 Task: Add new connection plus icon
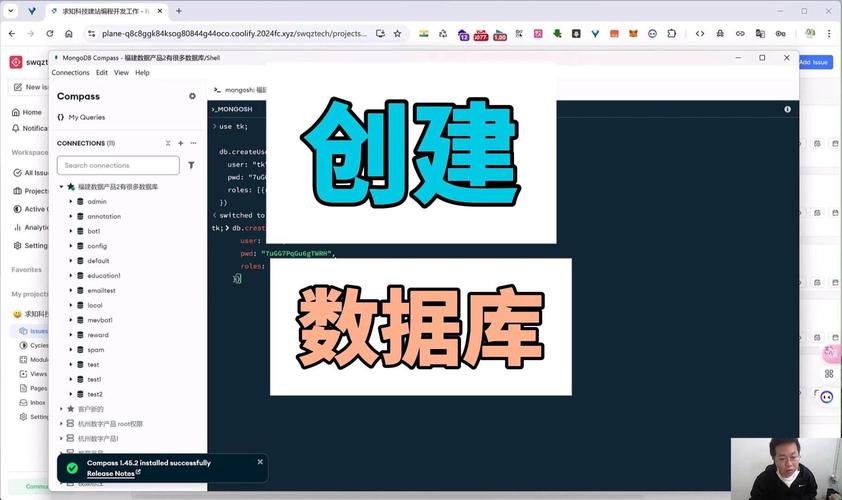click(180, 143)
